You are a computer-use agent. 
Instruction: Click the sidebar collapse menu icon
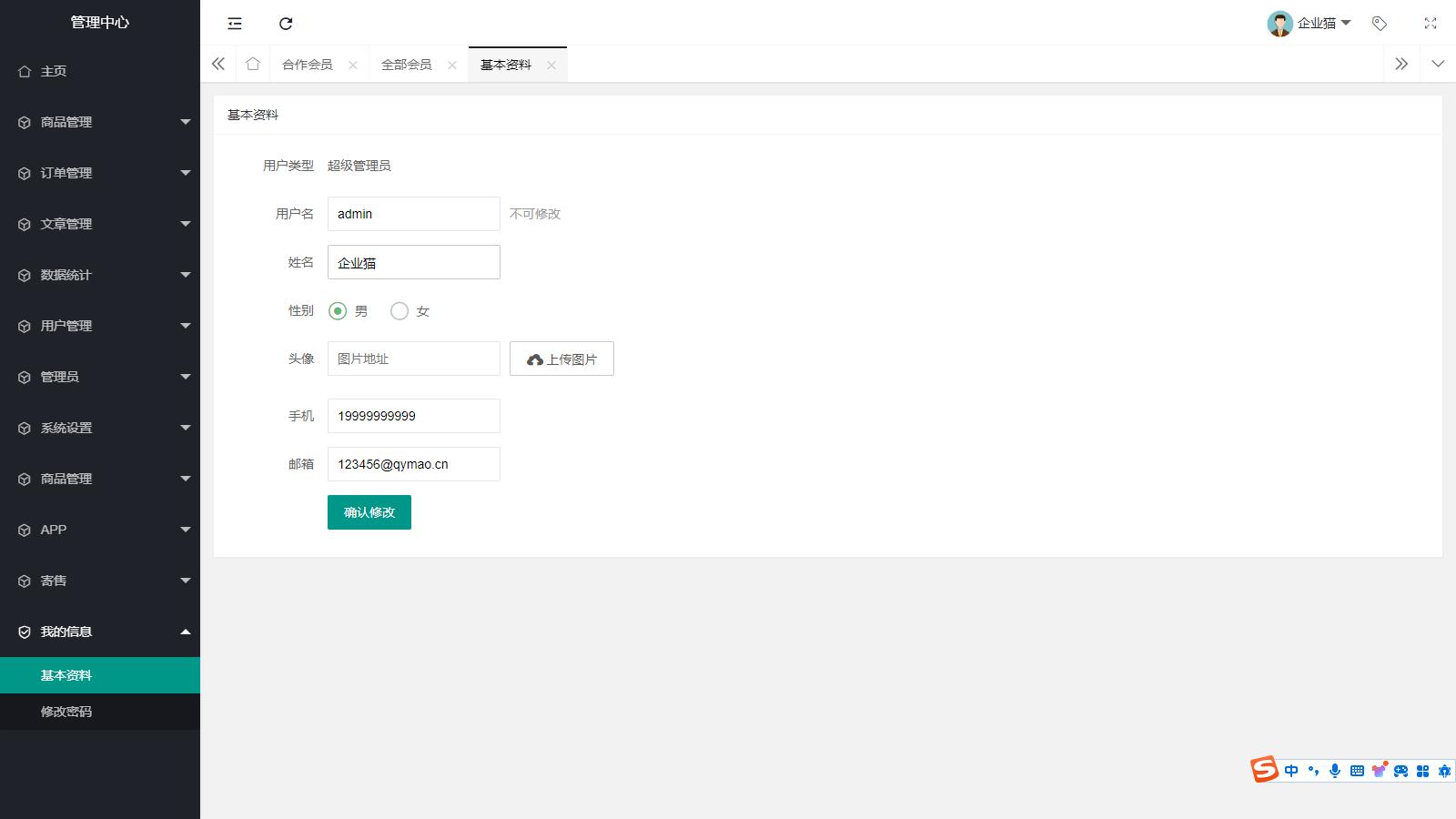tap(235, 24)
